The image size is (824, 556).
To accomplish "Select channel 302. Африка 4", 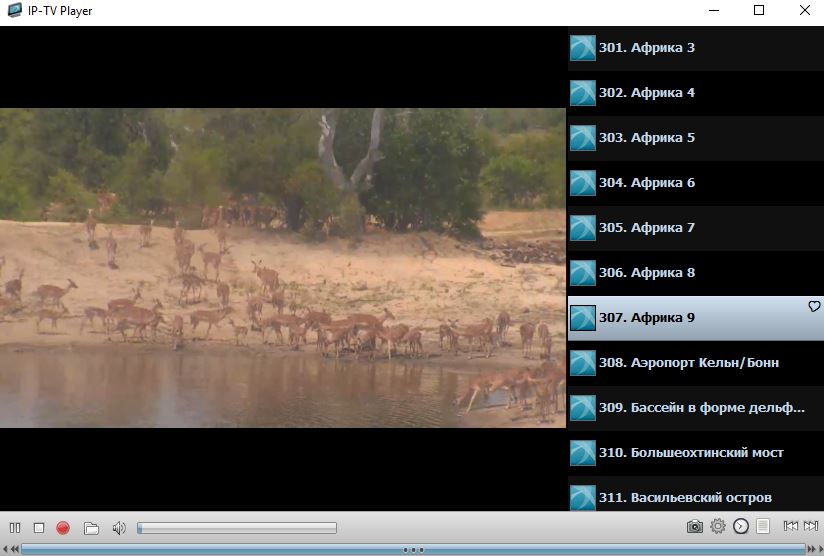I will tap(696, 93).
